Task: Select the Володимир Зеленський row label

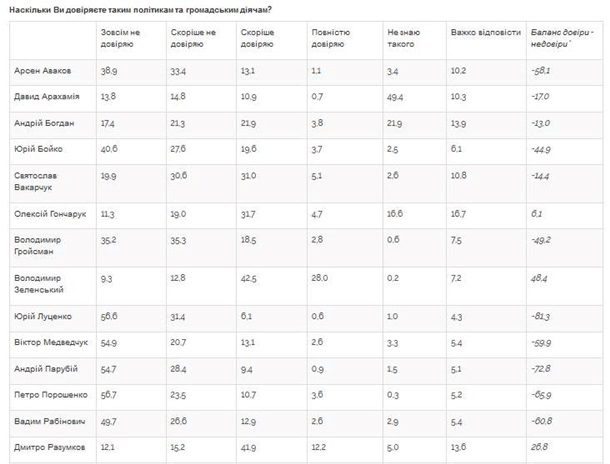Action: (x=39, y=284)
